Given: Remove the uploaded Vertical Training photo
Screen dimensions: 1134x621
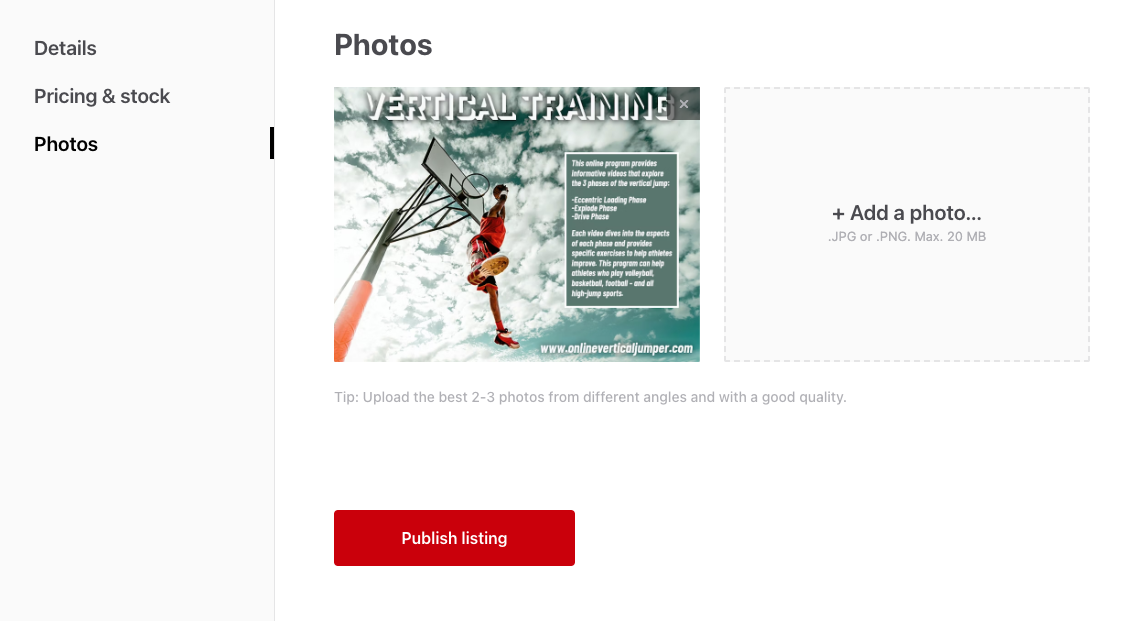Looking at the screenshot, I should [683, 104].
